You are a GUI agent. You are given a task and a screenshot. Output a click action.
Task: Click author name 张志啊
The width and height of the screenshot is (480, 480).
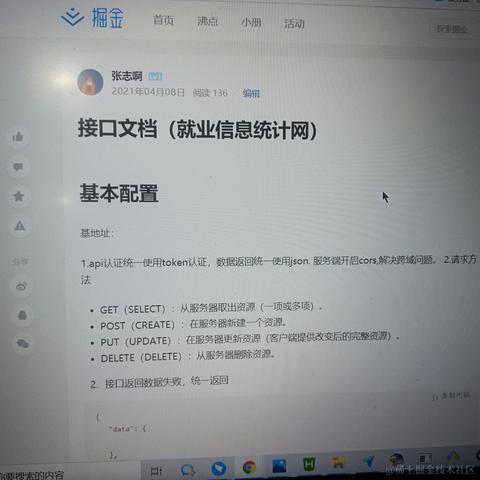pos(127,76)
